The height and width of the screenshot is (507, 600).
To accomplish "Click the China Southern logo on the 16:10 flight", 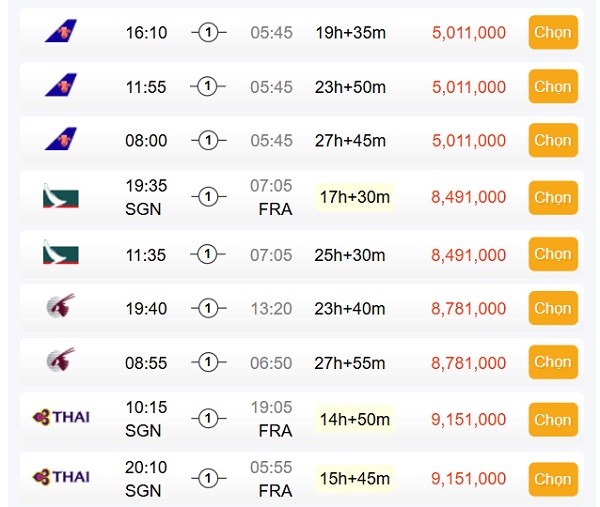I will (60, 32).
